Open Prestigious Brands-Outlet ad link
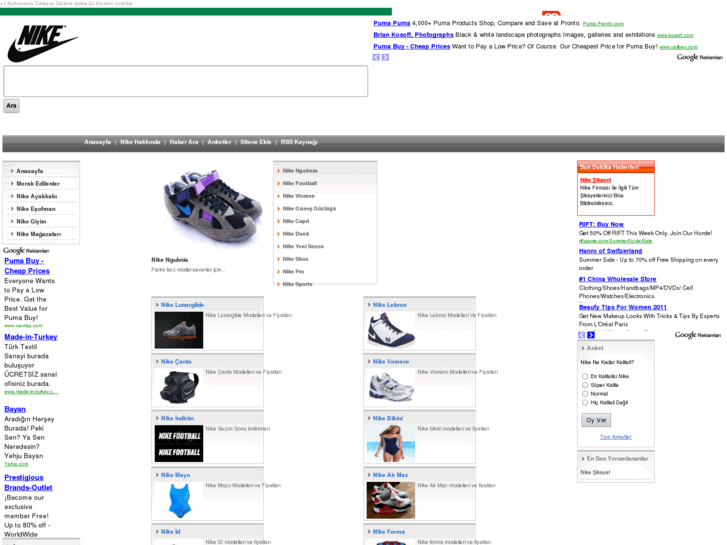The width and height of the screenshot is (727, 545). 28,482
